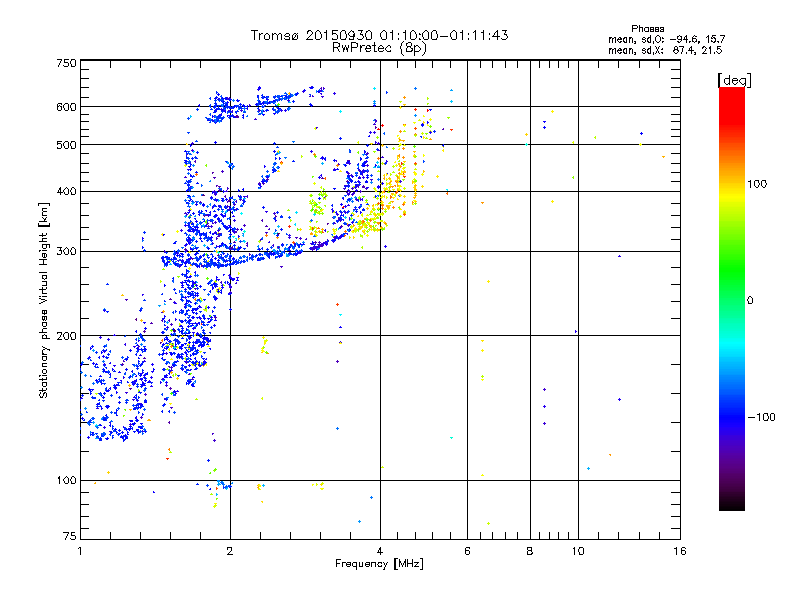Screen dimensions: 800x600
Task: Click the 'Phases' header text
Action: pyautogui.click(x=647, y=29)
